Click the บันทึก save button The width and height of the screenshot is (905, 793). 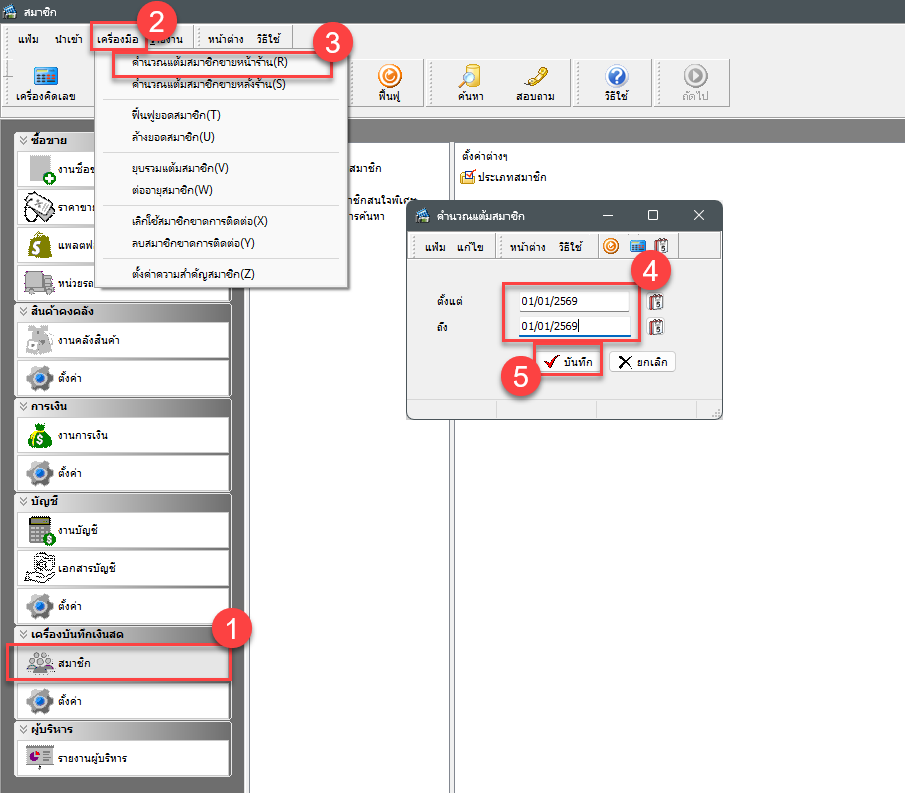[x=569, y=362]
